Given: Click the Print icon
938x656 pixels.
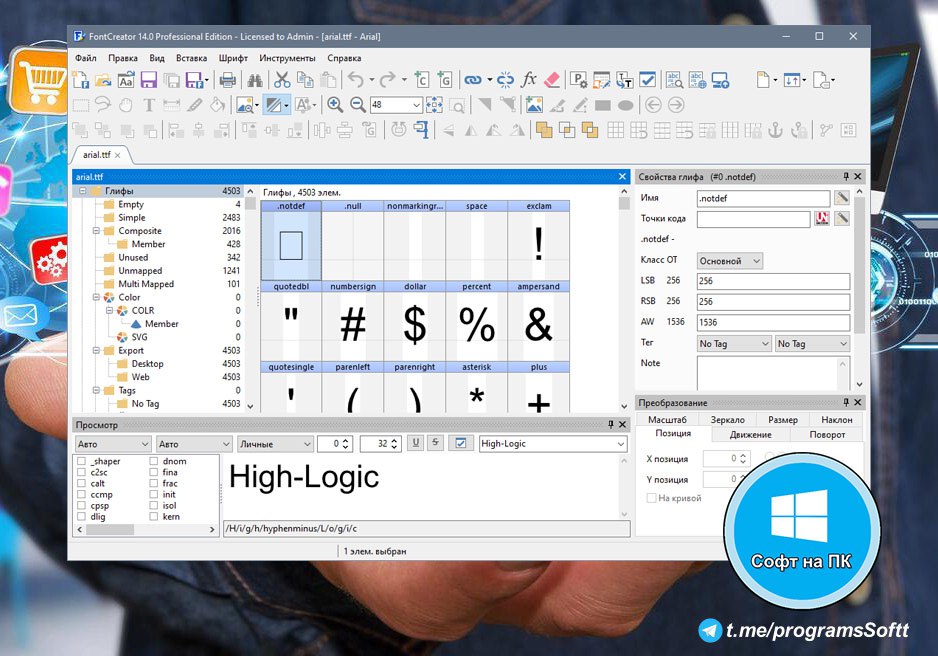Looking at the screenshot, I should click(x=227, y=80).
